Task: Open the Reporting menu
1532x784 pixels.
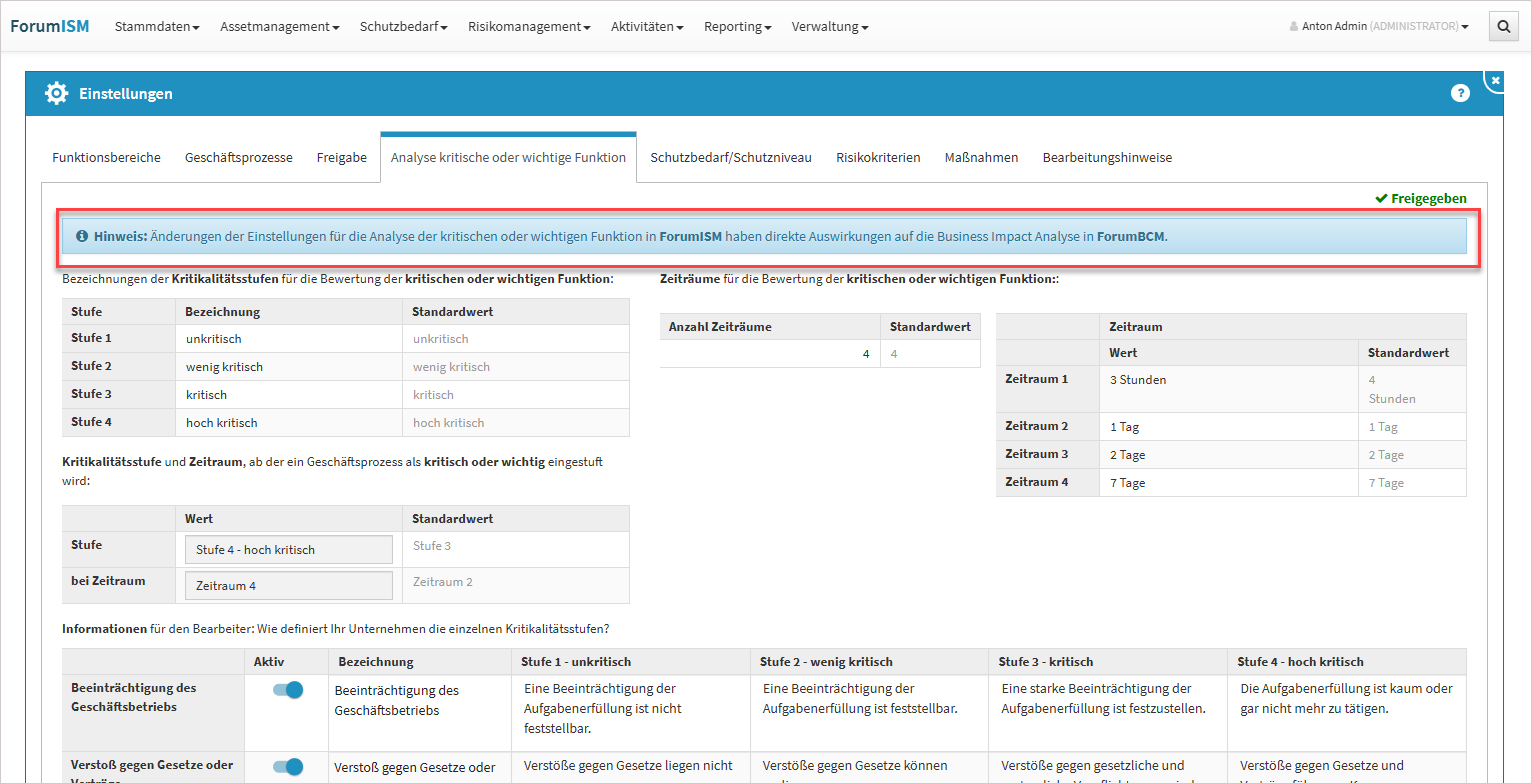Action: (x=737, y=27)
